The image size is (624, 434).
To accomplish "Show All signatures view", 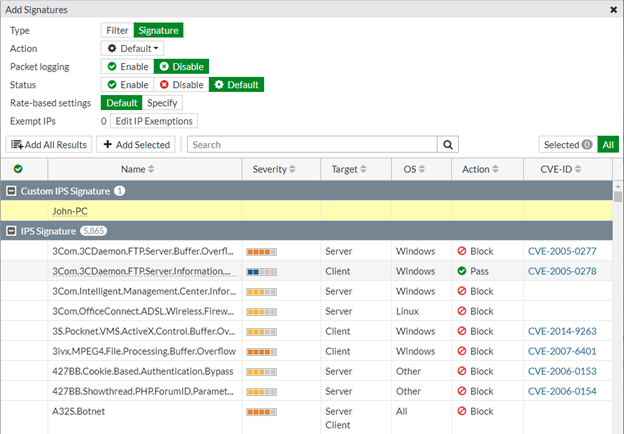I will click(x=608, y=145).
